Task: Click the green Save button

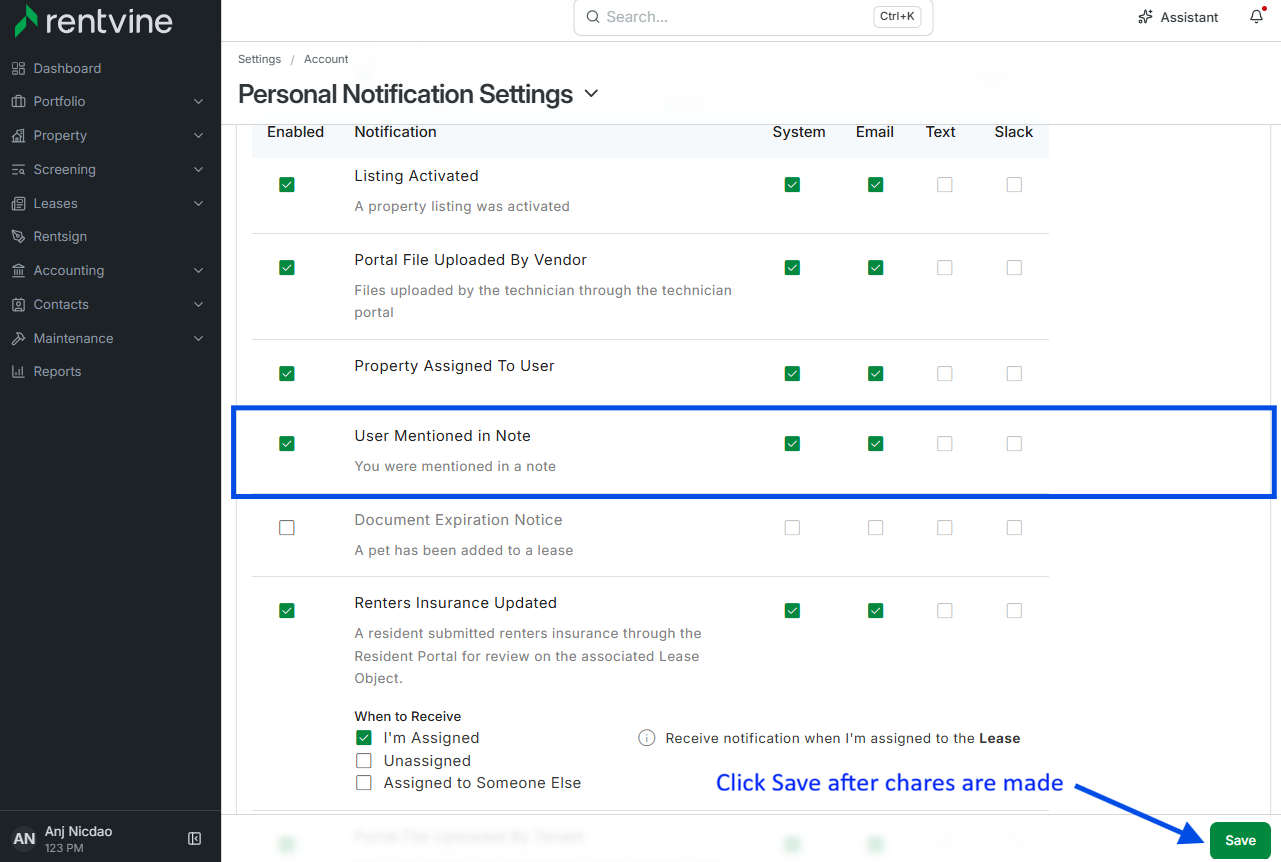Action: point(1240,840)
